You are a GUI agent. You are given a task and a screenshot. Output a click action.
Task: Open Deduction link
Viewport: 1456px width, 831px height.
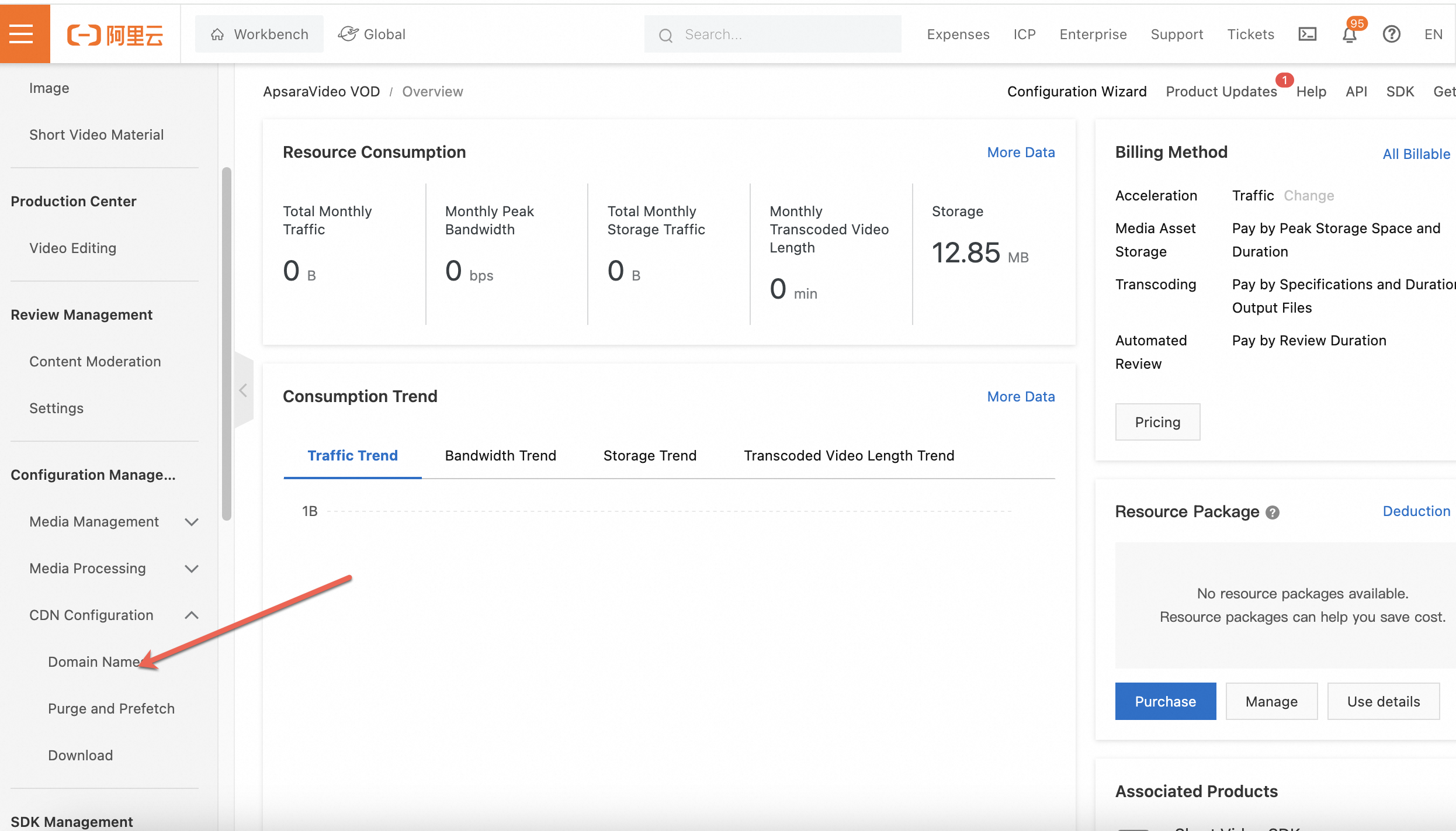[x=1416, y=511]
